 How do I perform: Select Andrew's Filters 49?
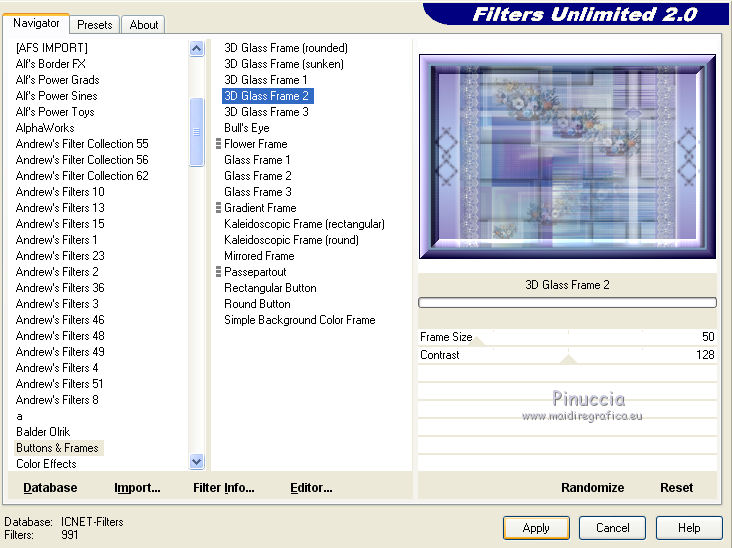click(x=60, y=351)
